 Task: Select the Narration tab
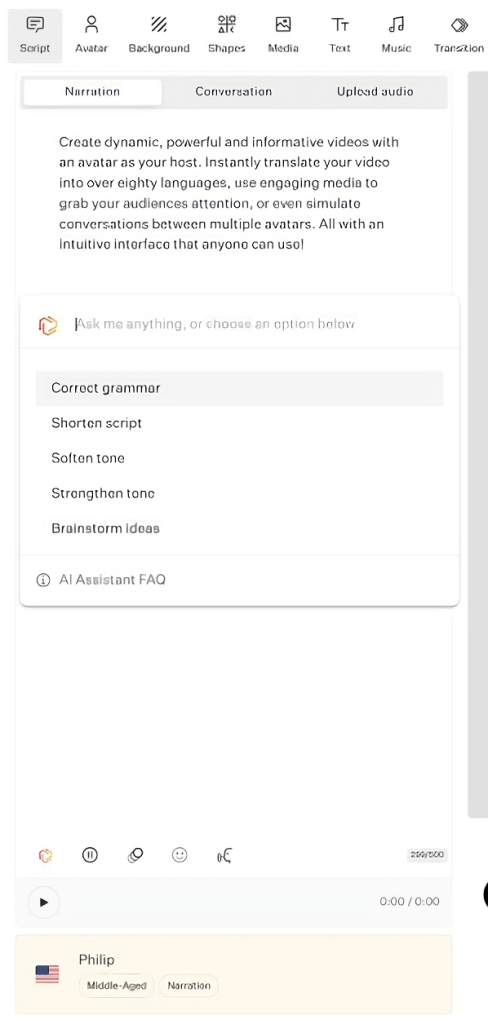(92, 91)
